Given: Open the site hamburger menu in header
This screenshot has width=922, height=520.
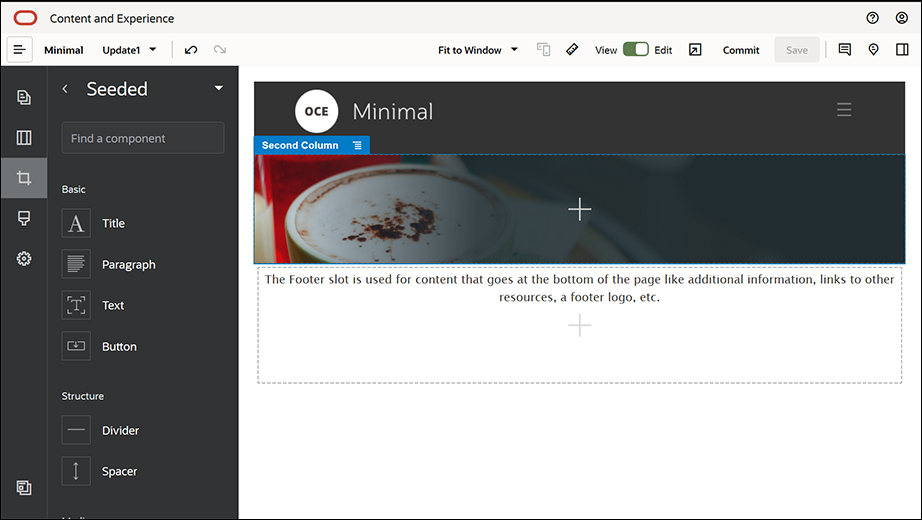Looking at the screenshot, I should coord(844,109).
